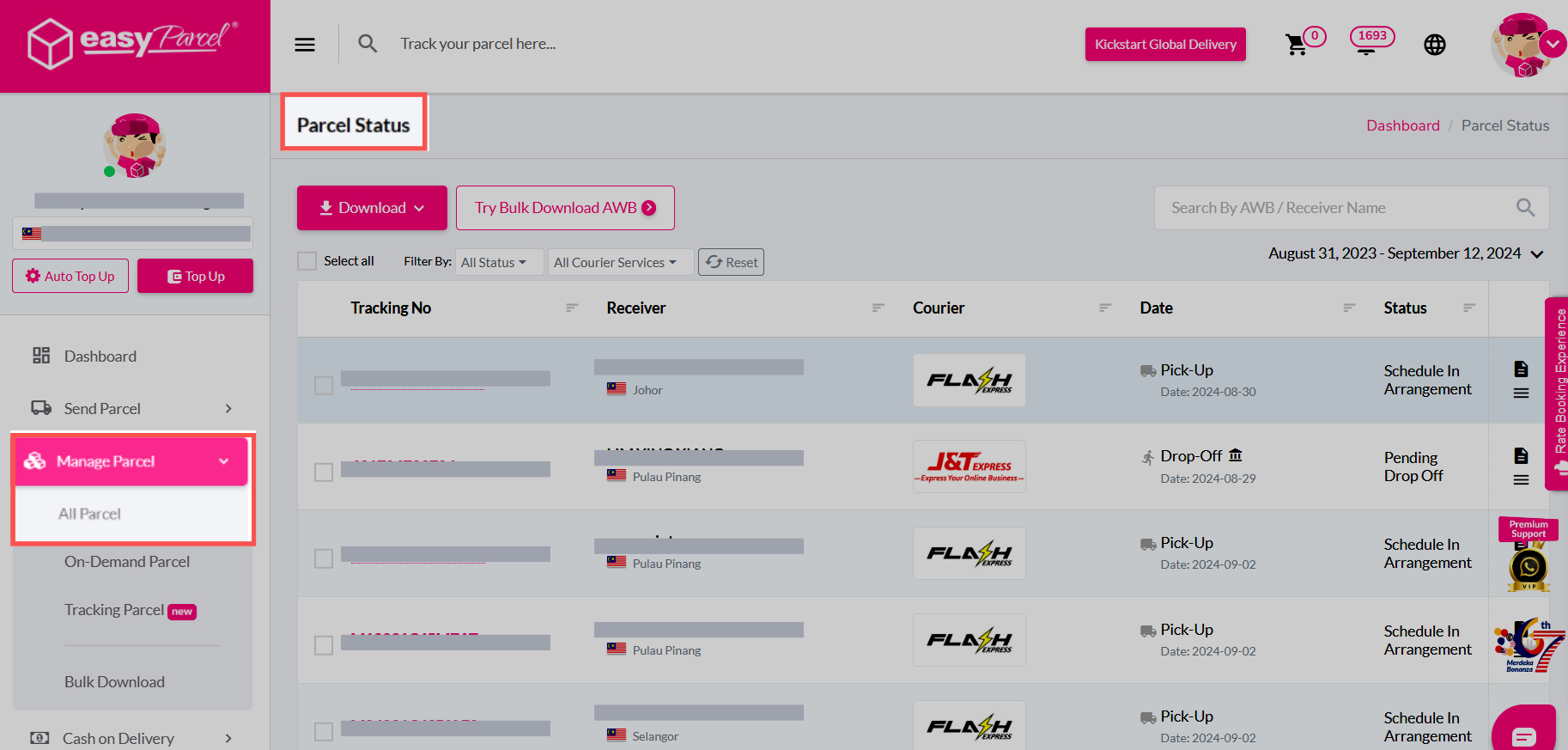The image size is (1568, 750).
Task: Click the Auto Top Up button
Action: point(70,276)
